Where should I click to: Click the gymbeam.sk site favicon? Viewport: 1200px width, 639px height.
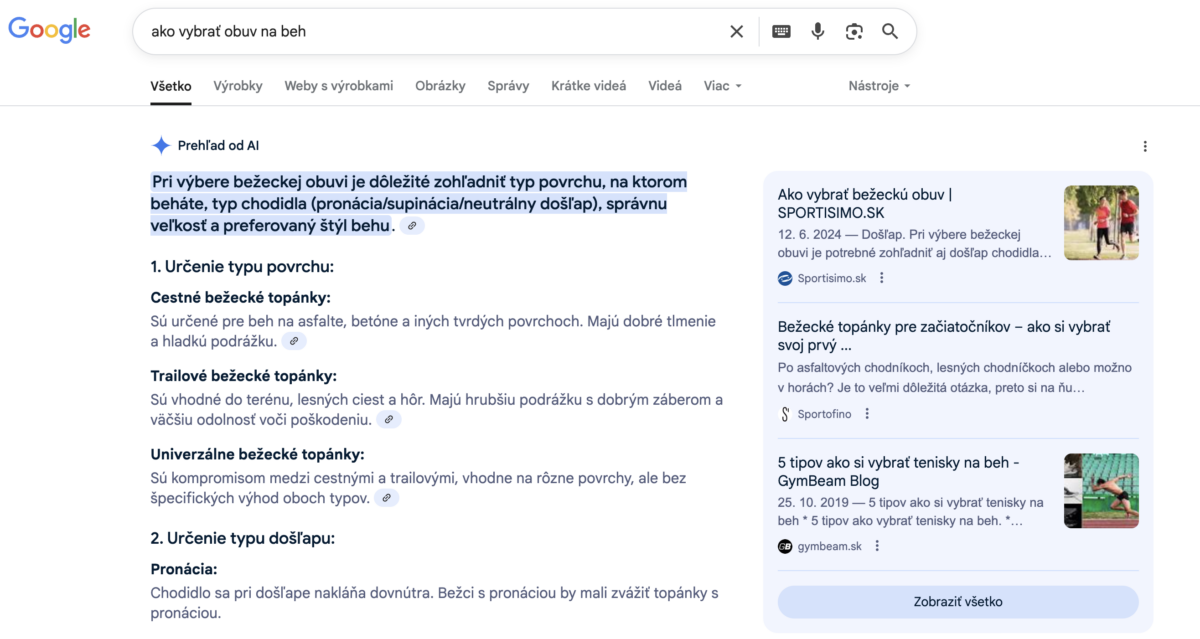(x=785, y=546)
